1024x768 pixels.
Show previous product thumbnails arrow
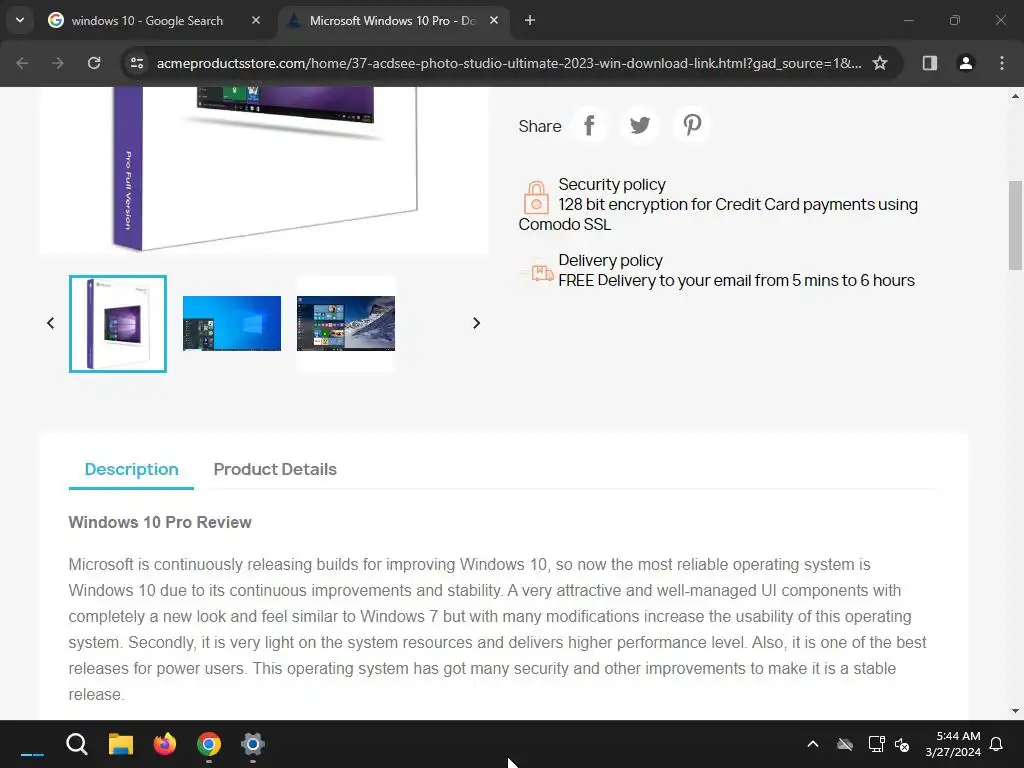point(50,323)
